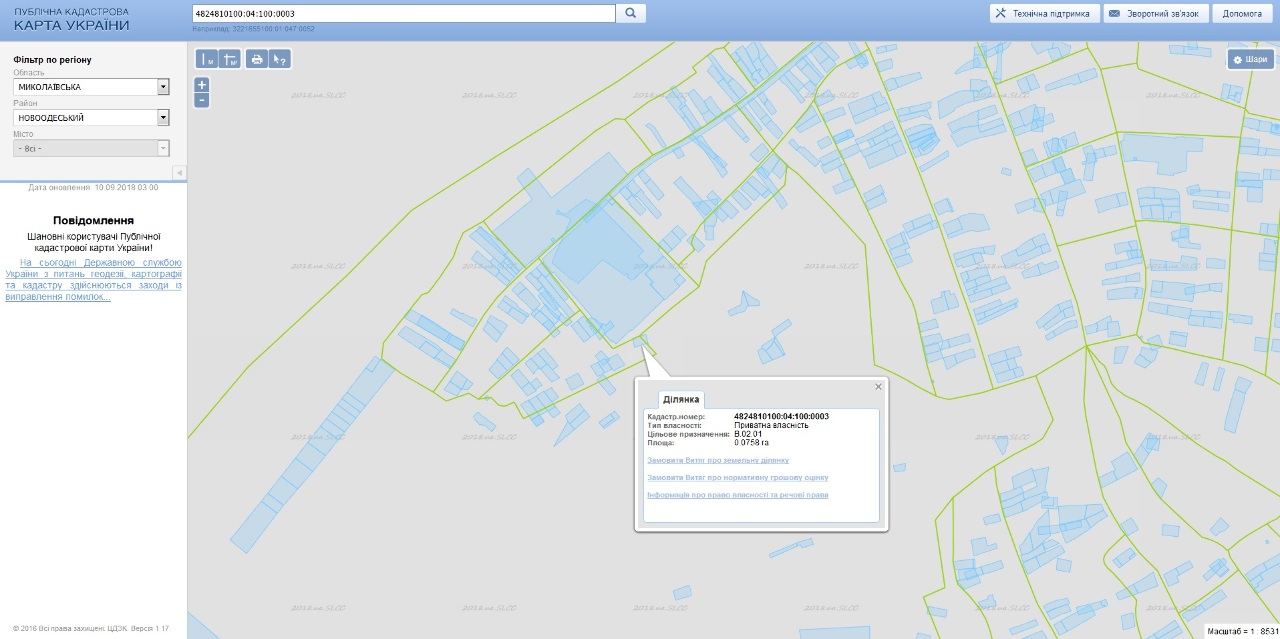The height and width of the screenshot is (639, 1280).
Task: Collapse the left sidebar panel arrow
Action: click(180, 173)
